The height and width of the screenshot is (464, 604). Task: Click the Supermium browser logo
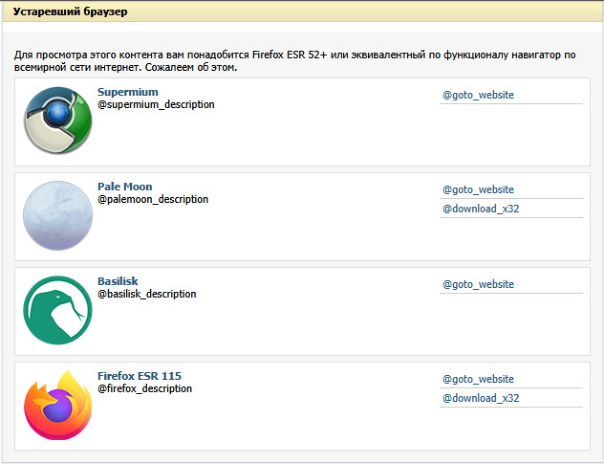point(58,120)
